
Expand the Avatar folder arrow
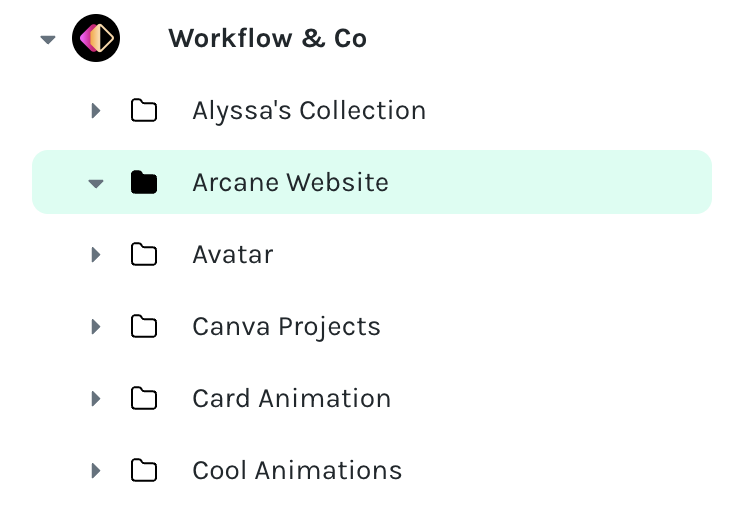pyautogui.click(x=96, y=254)
